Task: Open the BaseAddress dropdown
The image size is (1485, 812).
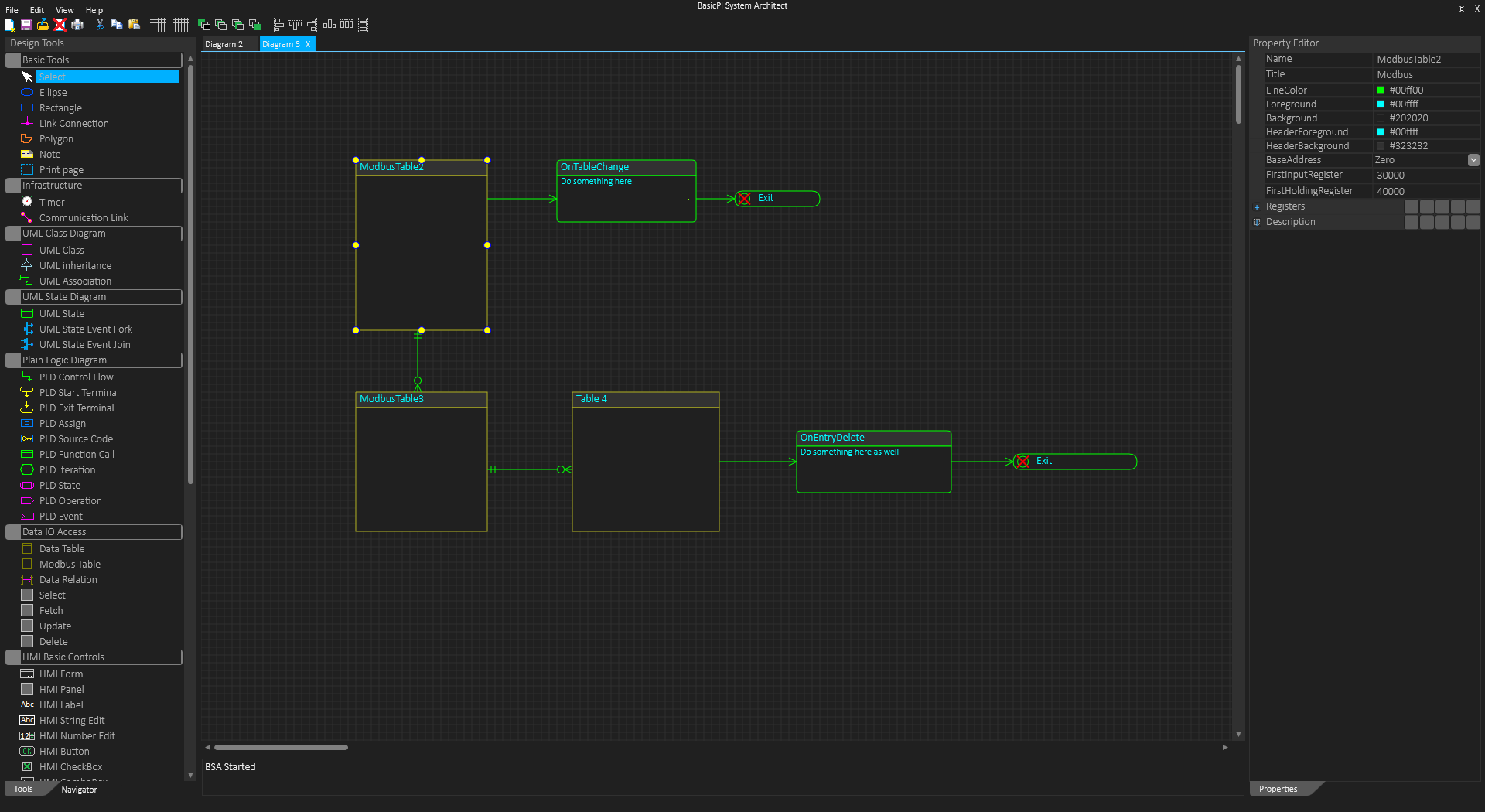Action: [x=1473, y=160]
